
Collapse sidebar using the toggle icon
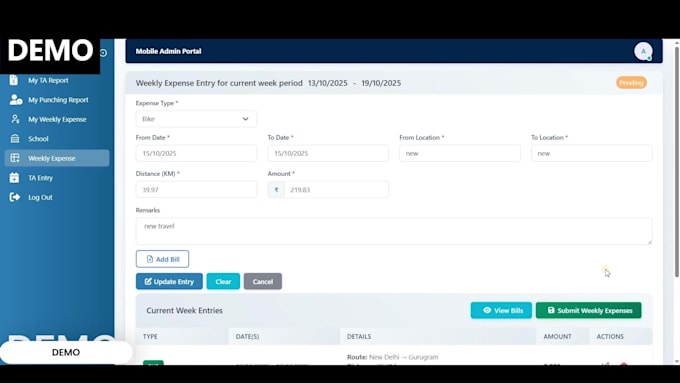[103, 53]
